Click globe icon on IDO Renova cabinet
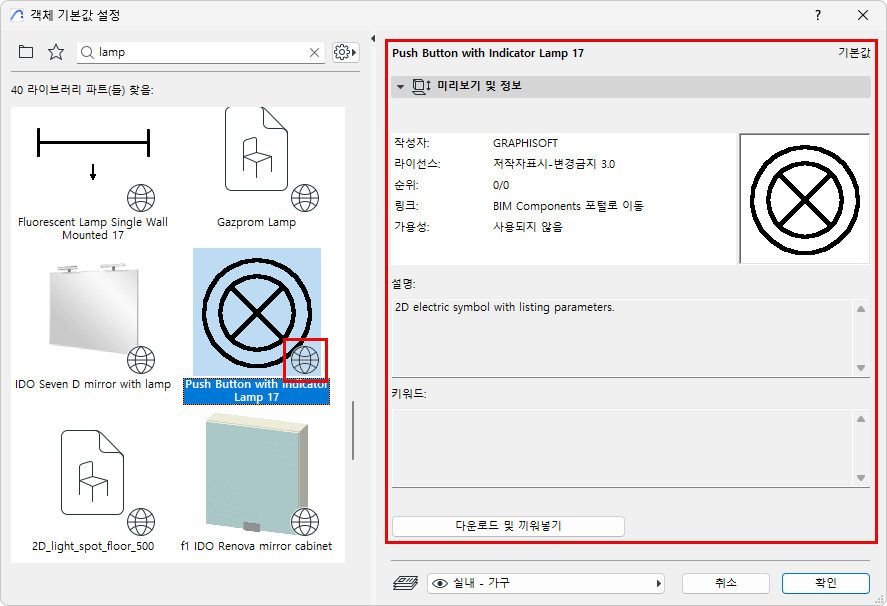Viewport: 887px width, 606px height. click(x=305, y=522)
